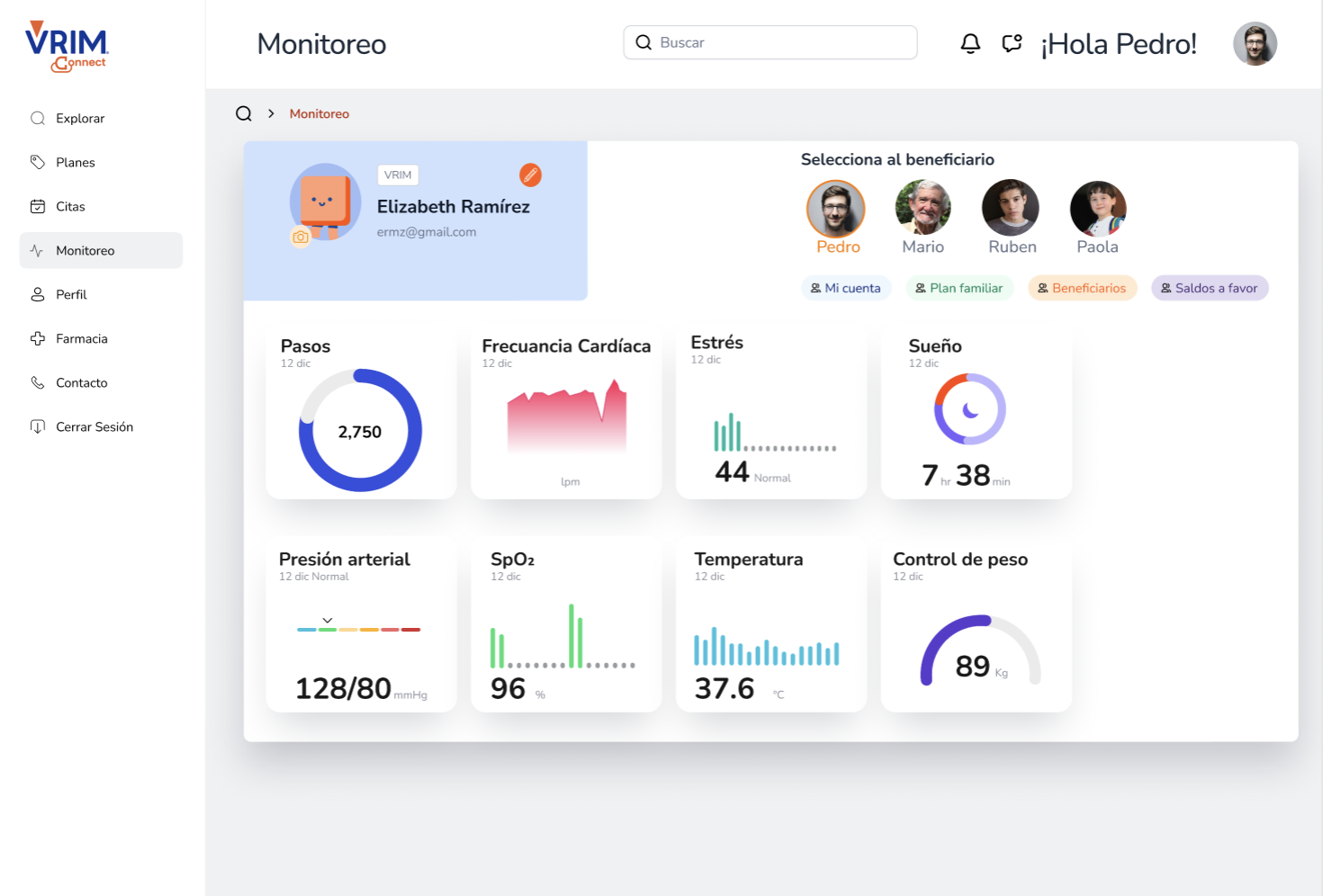1323x896 pixels.
Task: Click the camera icon on profile avatar
Action: 301,237
